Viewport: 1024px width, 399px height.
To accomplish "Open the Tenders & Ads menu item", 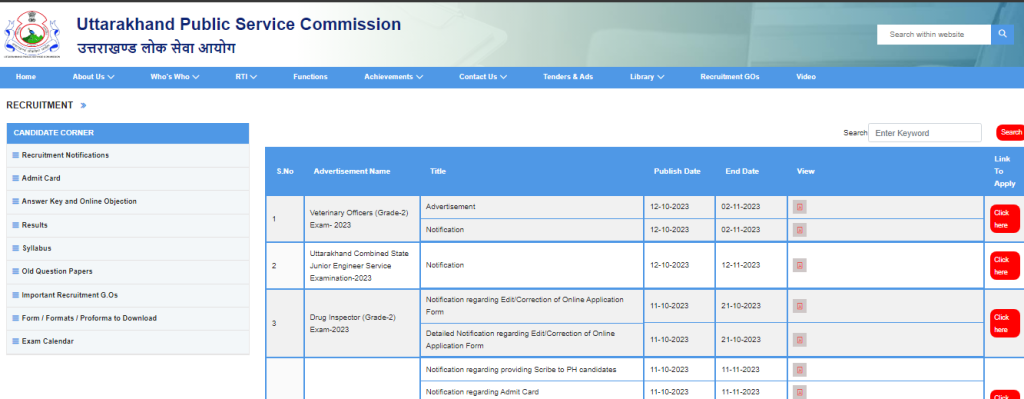I will [x=568, y=77].
